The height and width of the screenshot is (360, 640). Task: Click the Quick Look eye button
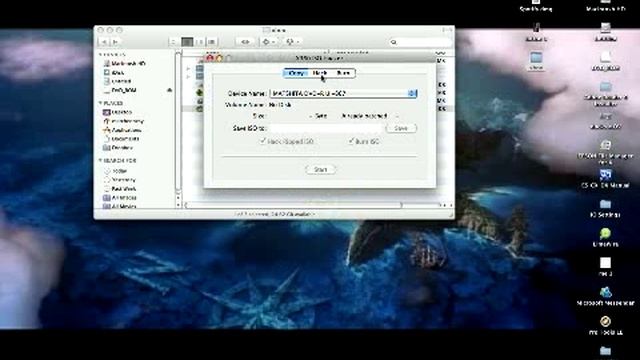(245, 42)
